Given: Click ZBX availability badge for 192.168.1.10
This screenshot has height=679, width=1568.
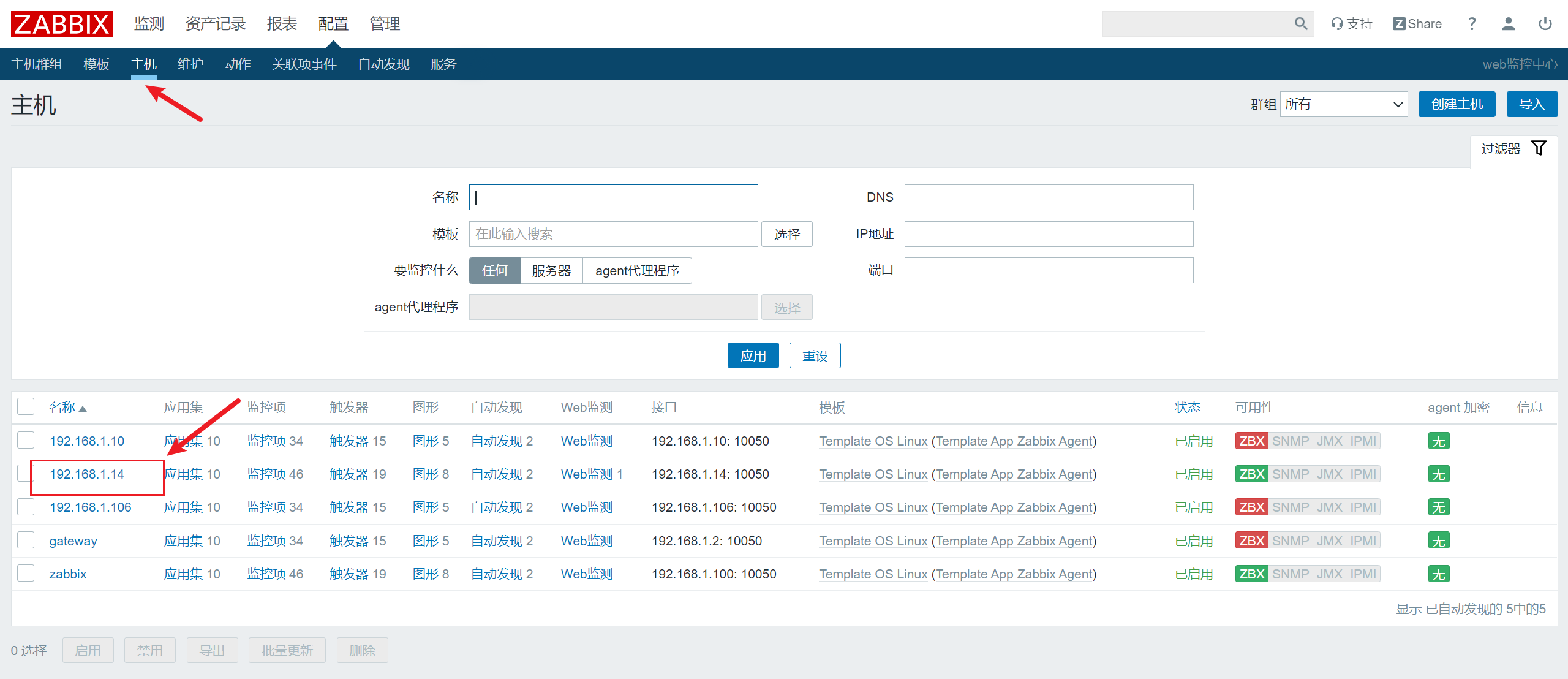Looking at the screenshot, I should [x=1251, y=441].
